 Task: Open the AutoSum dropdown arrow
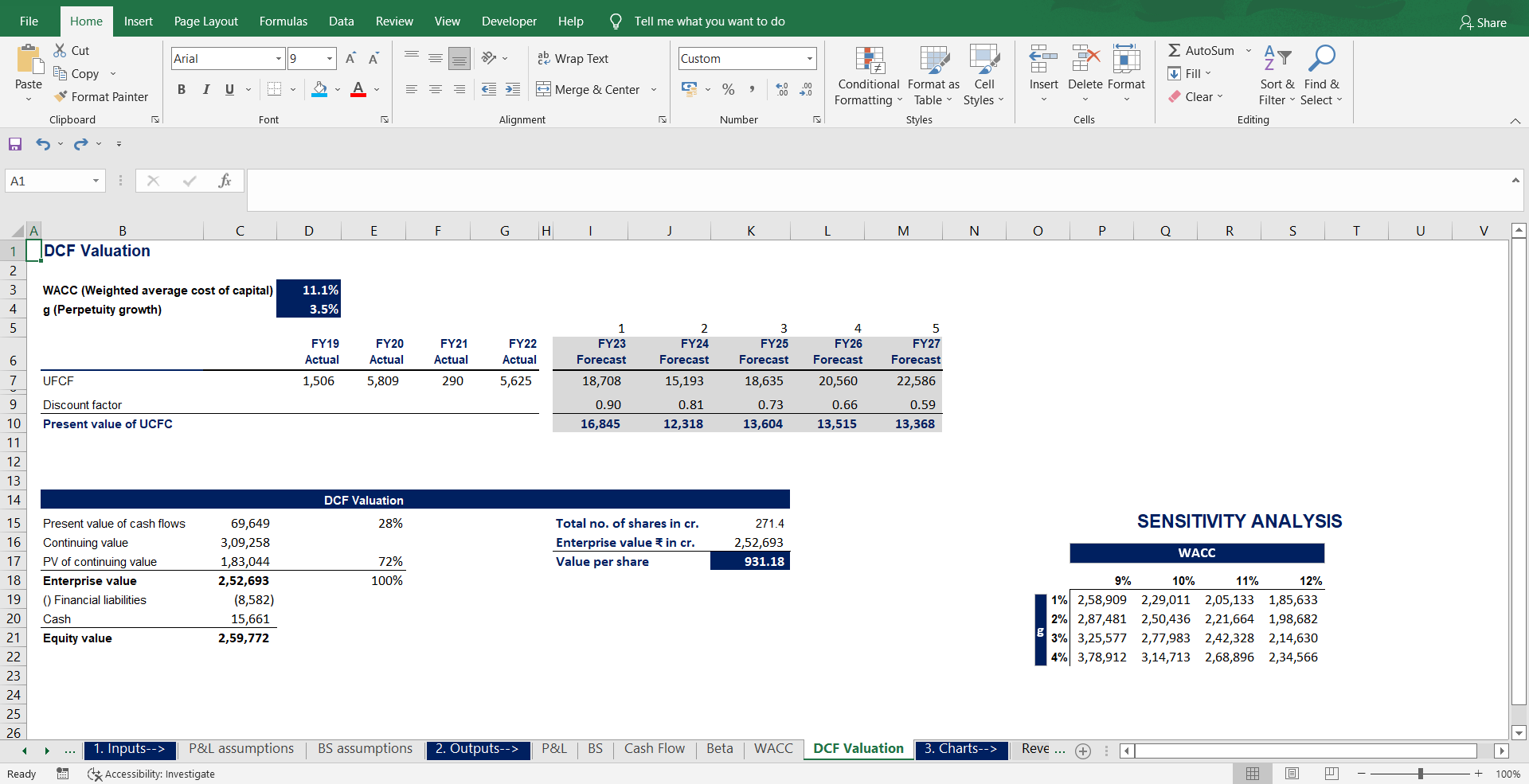click(x=1249, y=50)
